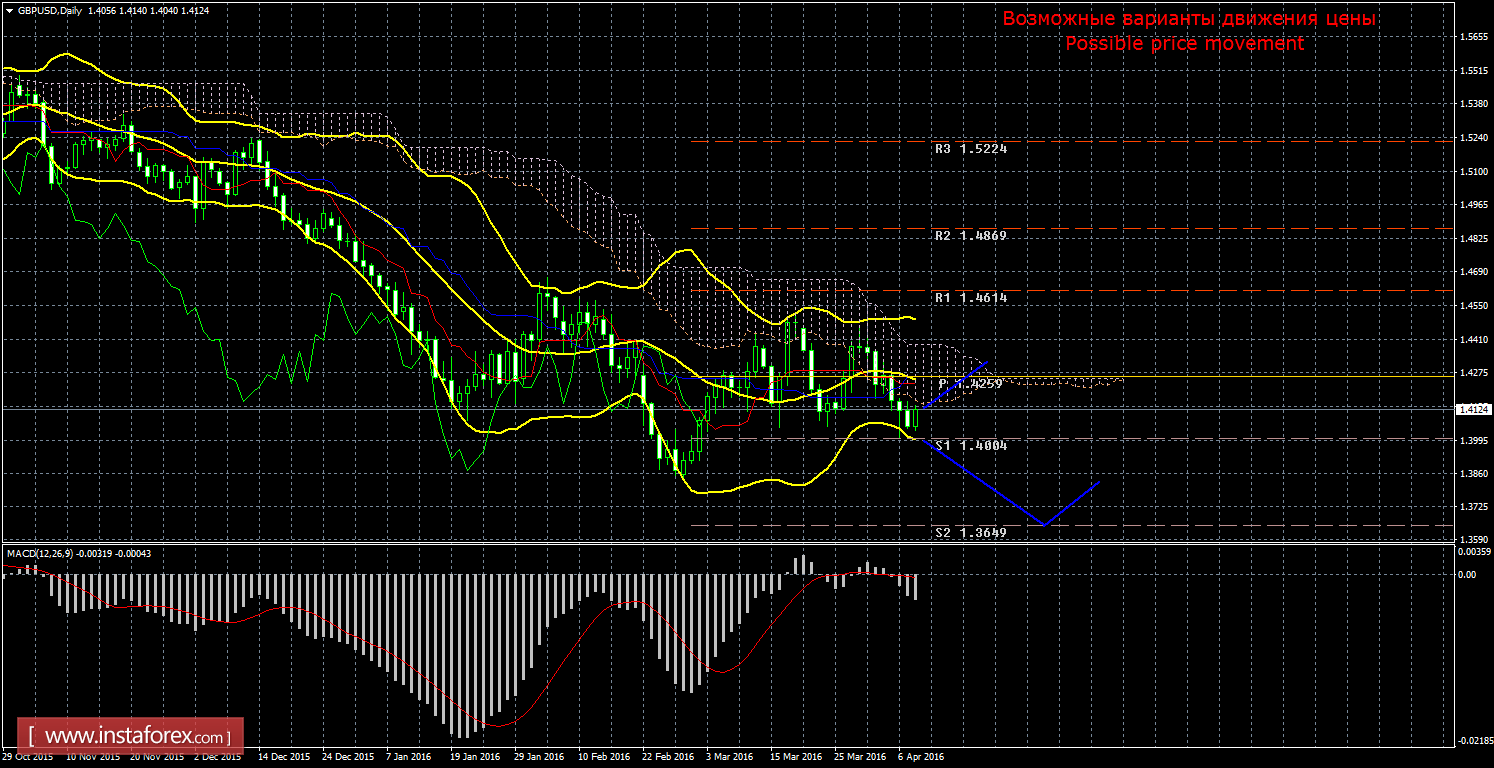Image resolution: width=1494 pixels, height=768 pixels.
Task: Click price axis value 1.5515
Action: (x=1474, y=71)
